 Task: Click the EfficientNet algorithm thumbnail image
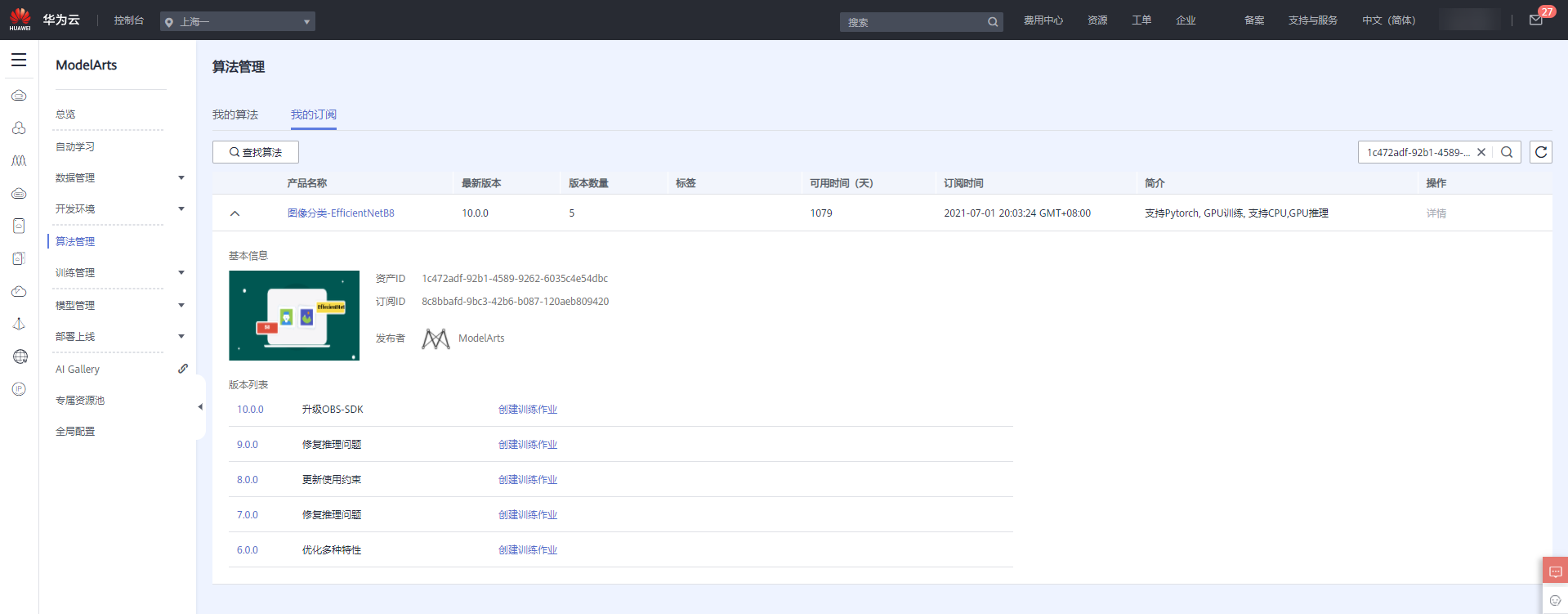tap(294, 316)
